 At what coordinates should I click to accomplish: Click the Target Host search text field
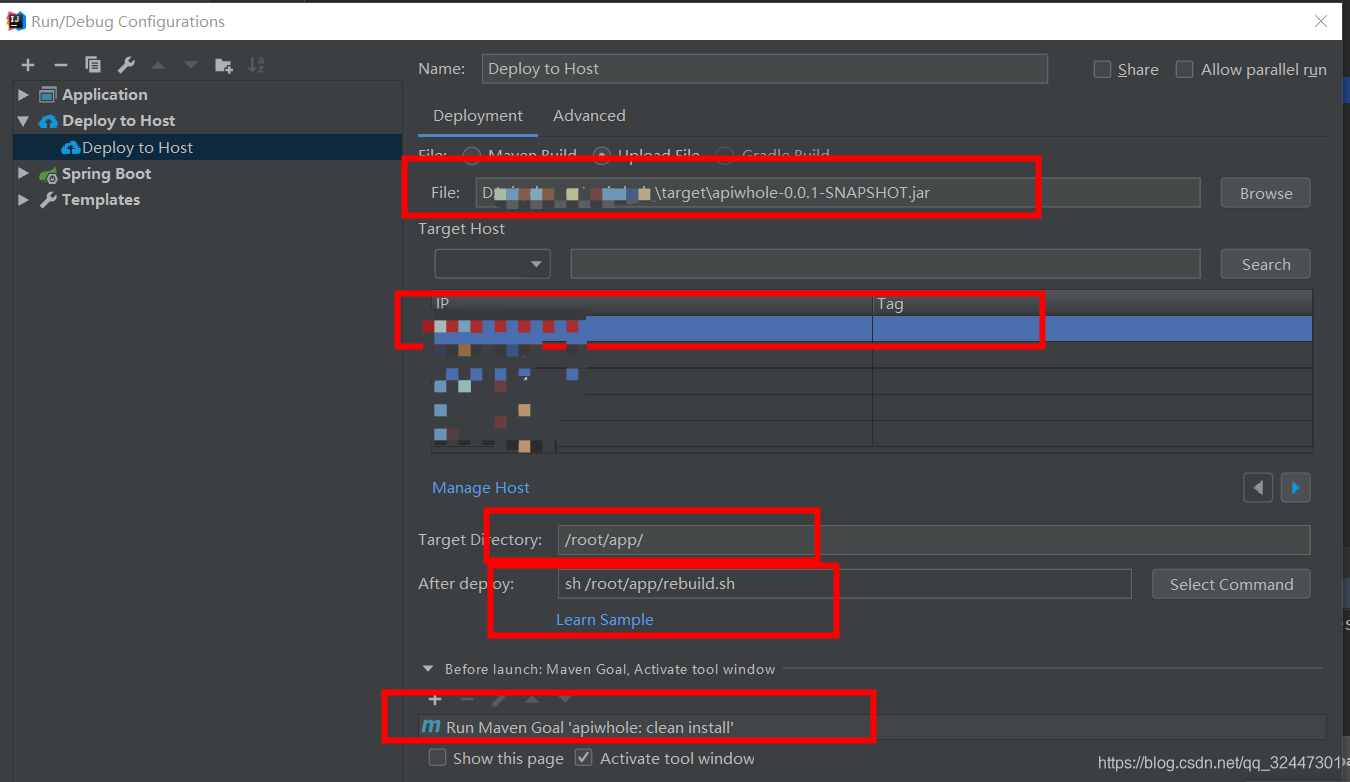(886, 264)
